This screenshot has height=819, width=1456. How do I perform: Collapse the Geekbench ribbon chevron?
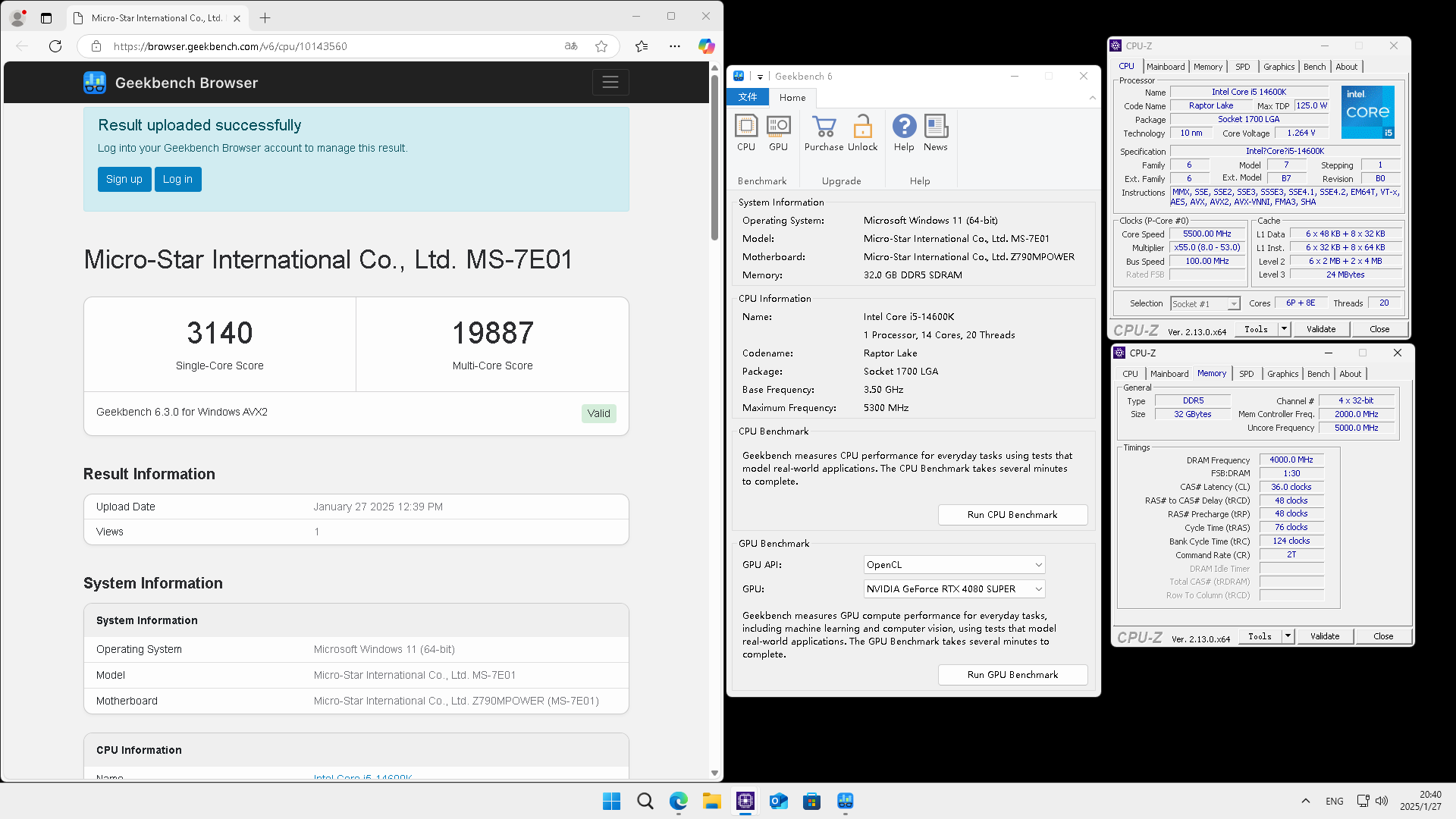(x=1092, y=97)
